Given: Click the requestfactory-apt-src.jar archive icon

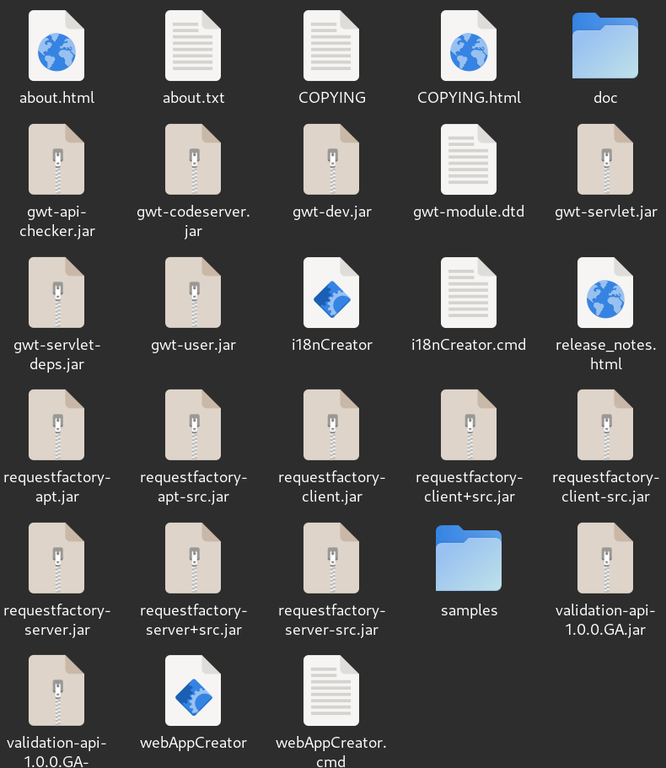Looking at the screenshot, I should 193,425.
